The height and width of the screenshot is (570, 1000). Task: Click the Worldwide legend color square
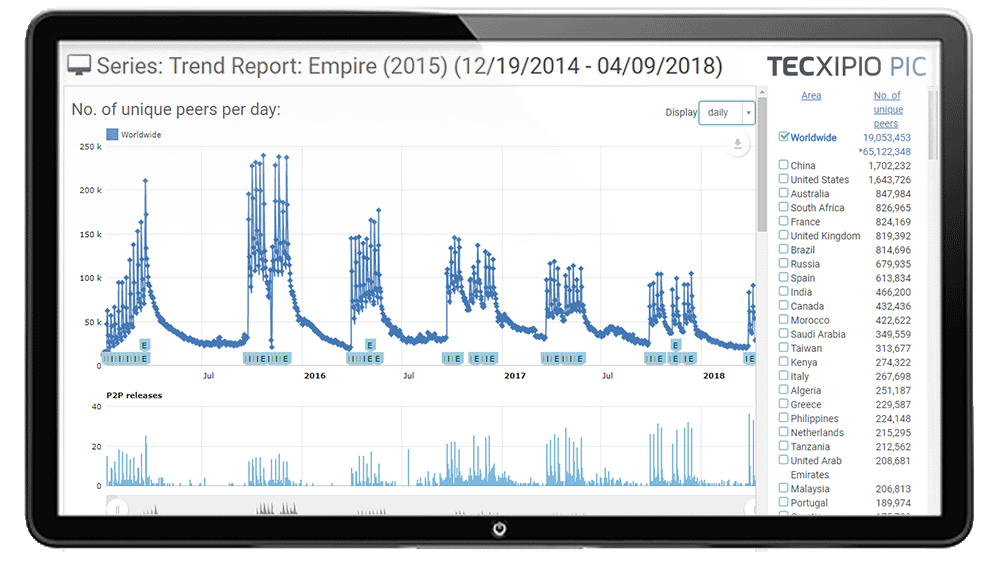tap(112, 135)
